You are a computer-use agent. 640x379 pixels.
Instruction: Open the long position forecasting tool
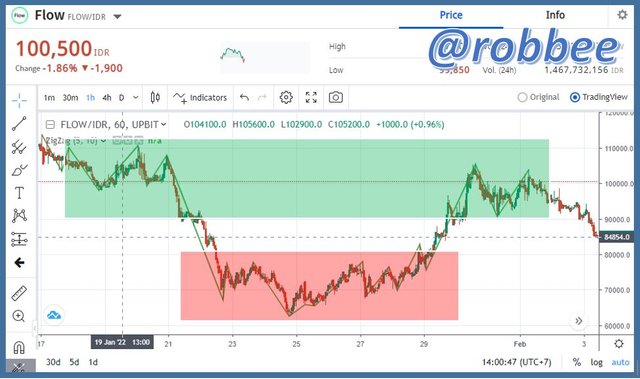pos(19,239)
